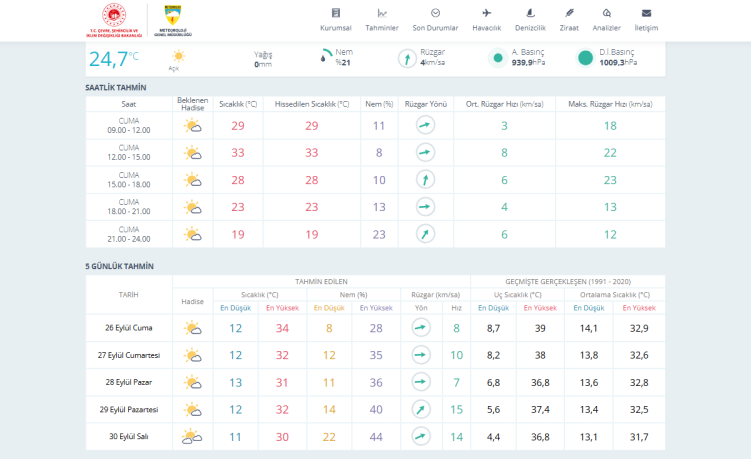The width and height of the screenshot is (751, 459).
Task: Click the CUMA 12.00 - 15.00 time cell
Action: (x=129, y=153)
